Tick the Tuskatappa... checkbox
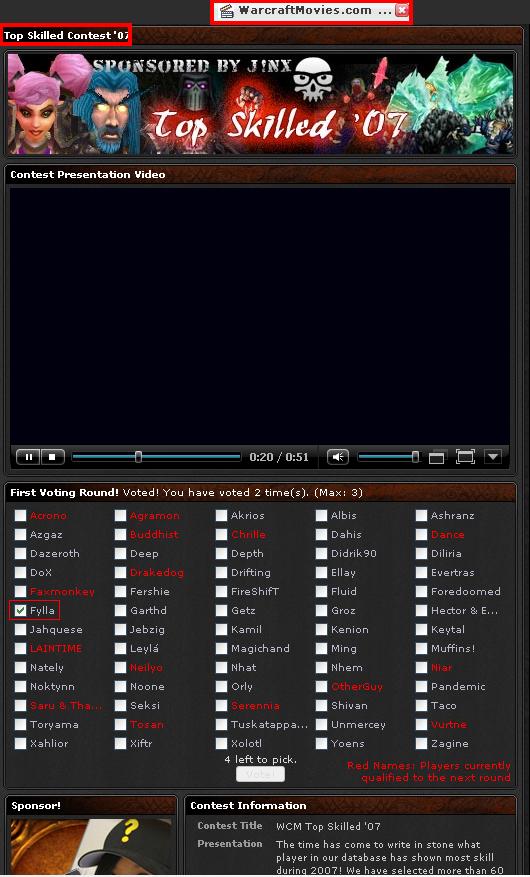The image size is (530, 877). tap(221, 725)
